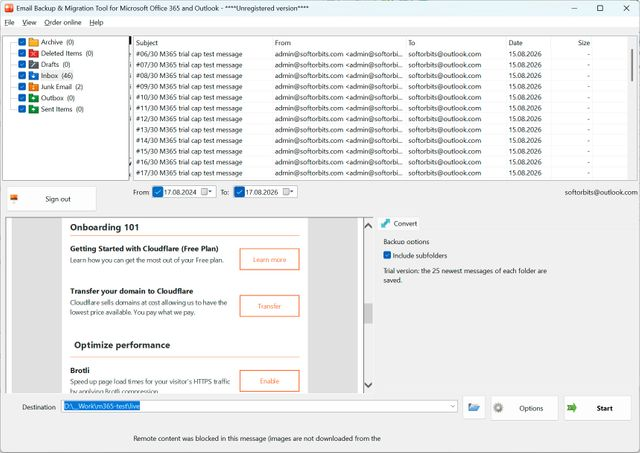Open the File menu

pyautogui.click(x=9, y=22)
